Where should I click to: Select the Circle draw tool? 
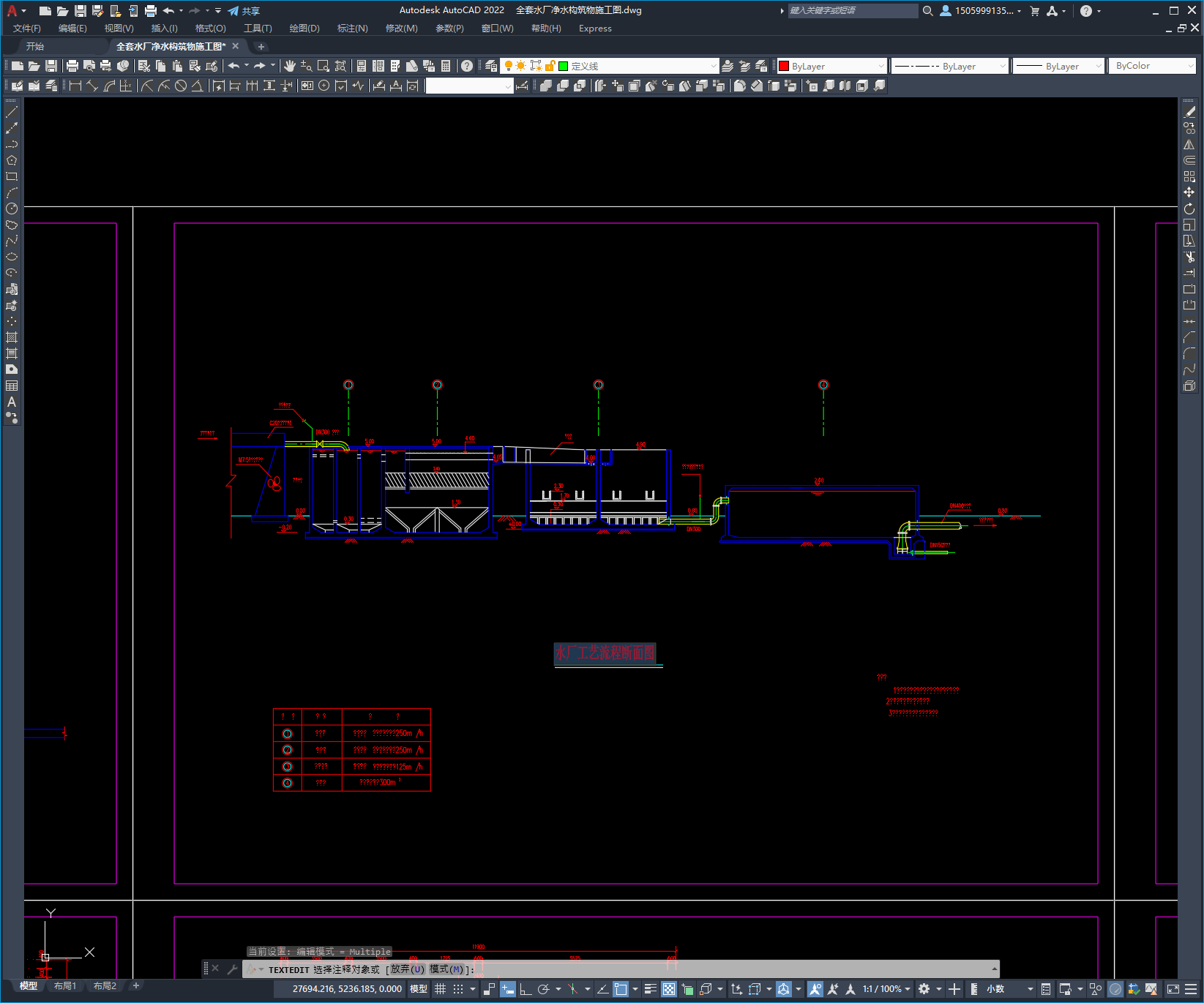click(x=12, y=209)
